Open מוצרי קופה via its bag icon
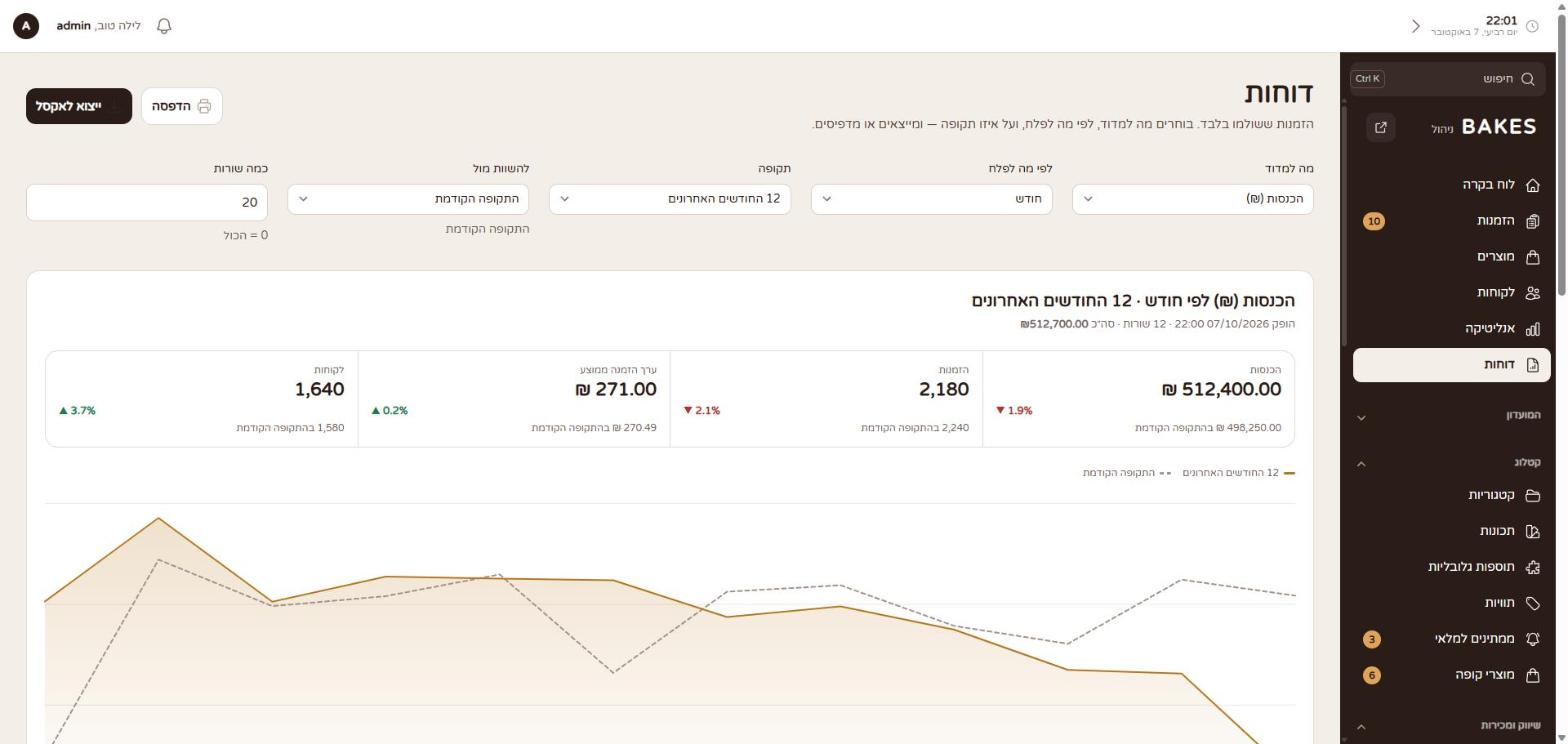 coord(1533,675)
